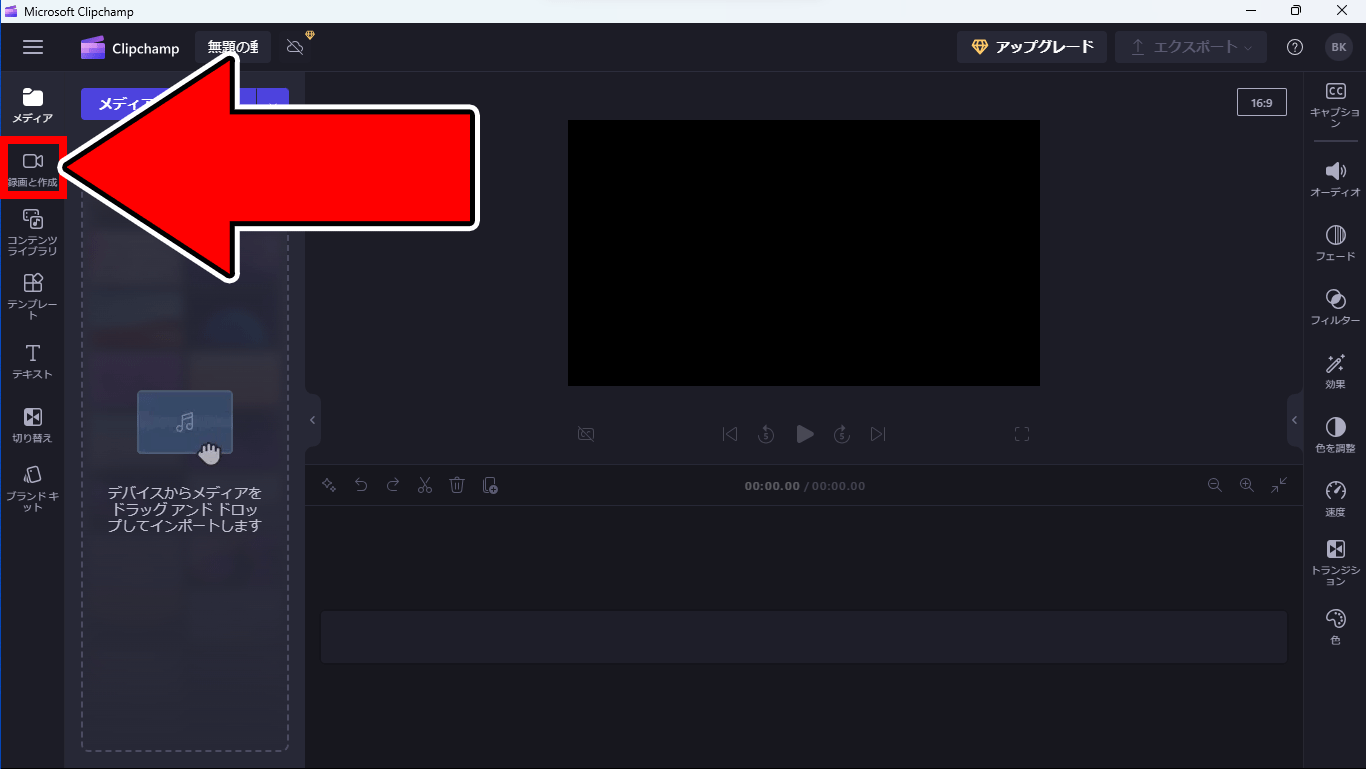Open the ブランドキット (Brand kit) panel
Image resolution: width=1366 pixels, height=769 pixels.
coord(33,488)
